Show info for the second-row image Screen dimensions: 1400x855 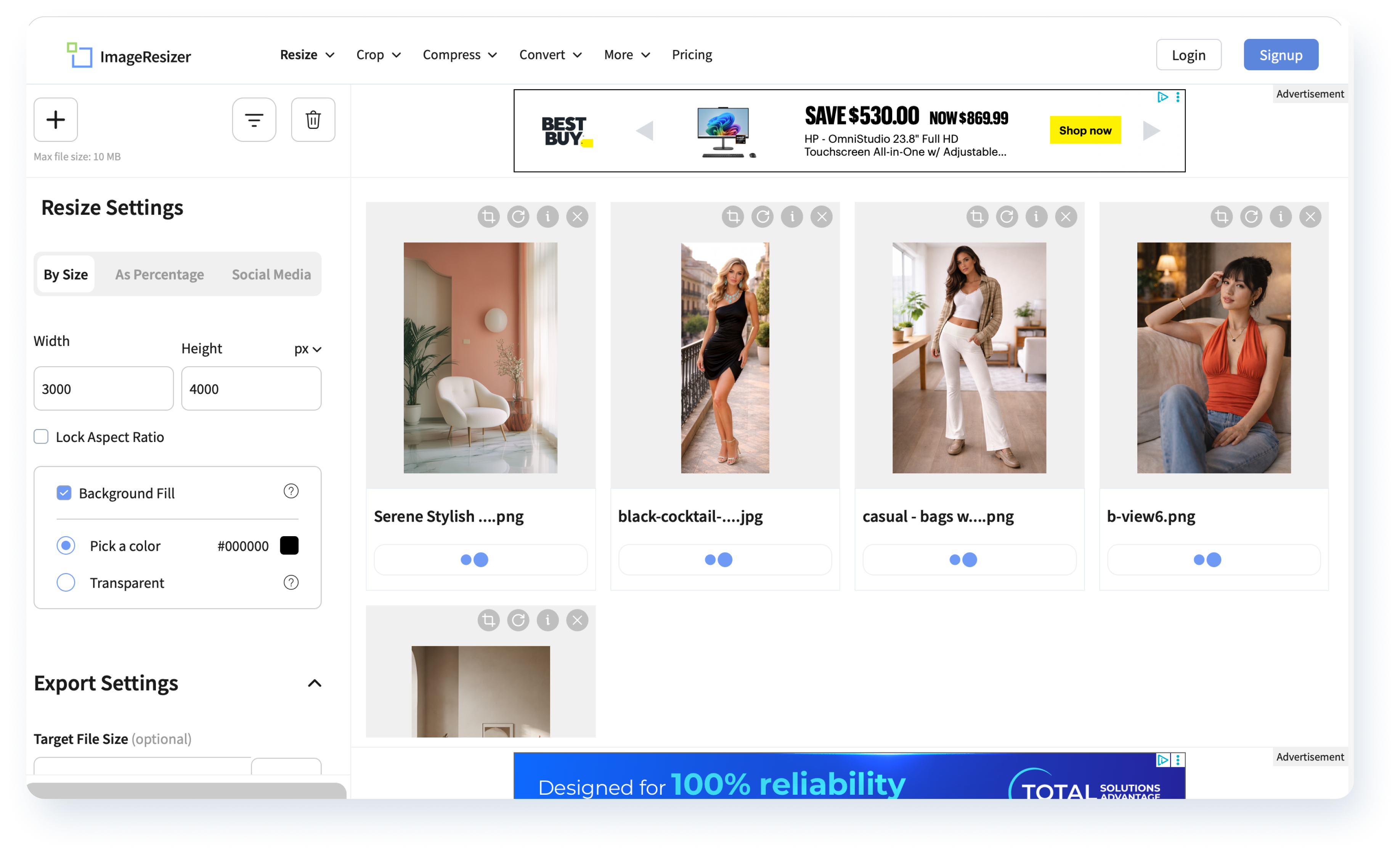coord(548,620)
